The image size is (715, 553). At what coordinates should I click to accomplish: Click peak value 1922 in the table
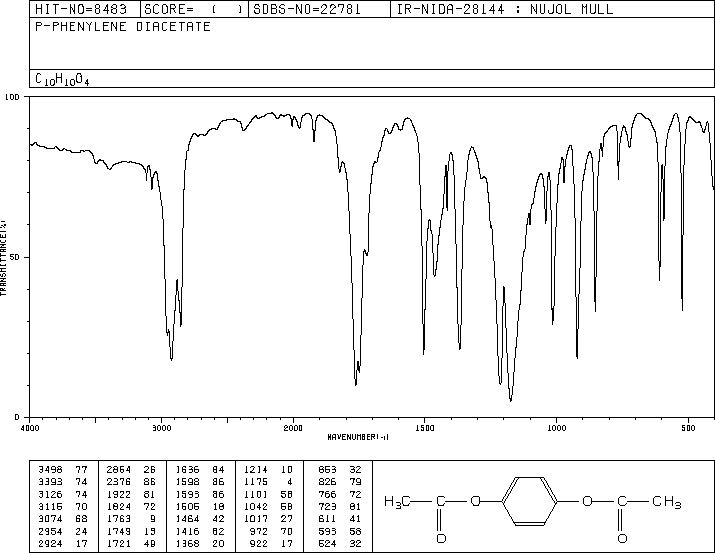coord(119,494)
